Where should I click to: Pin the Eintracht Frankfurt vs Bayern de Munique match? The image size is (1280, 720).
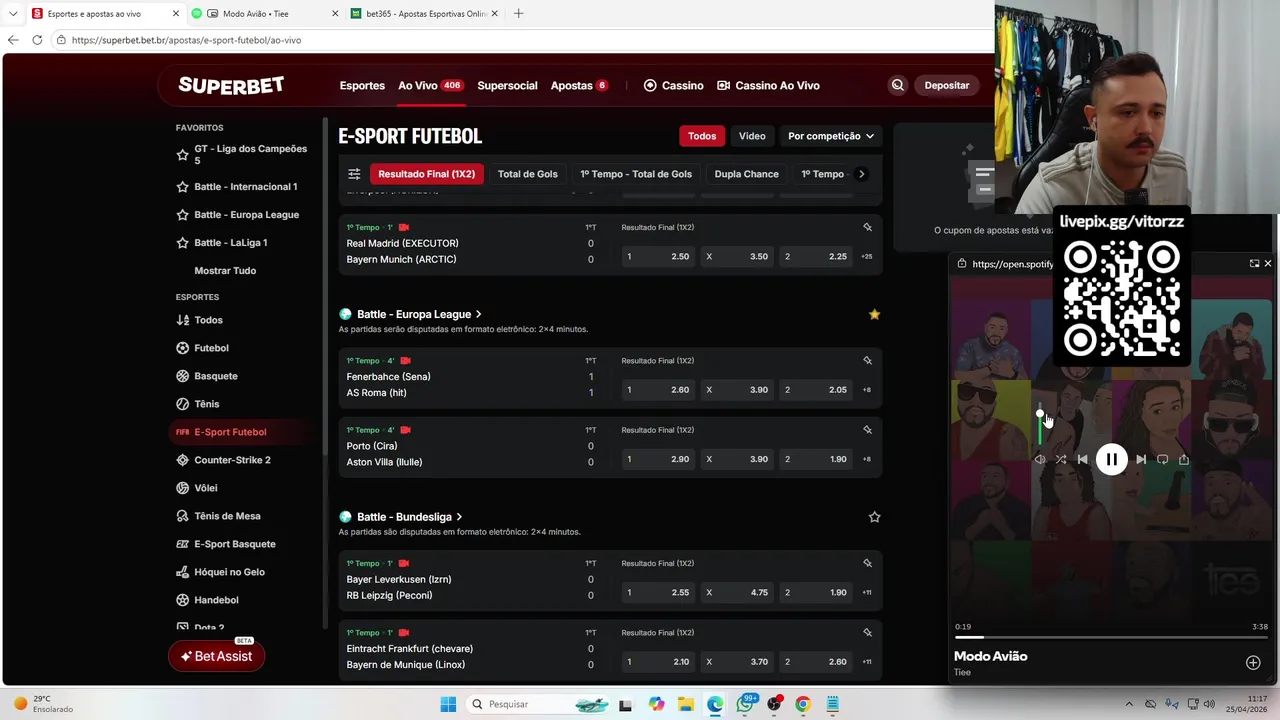[x=867, y=633]
